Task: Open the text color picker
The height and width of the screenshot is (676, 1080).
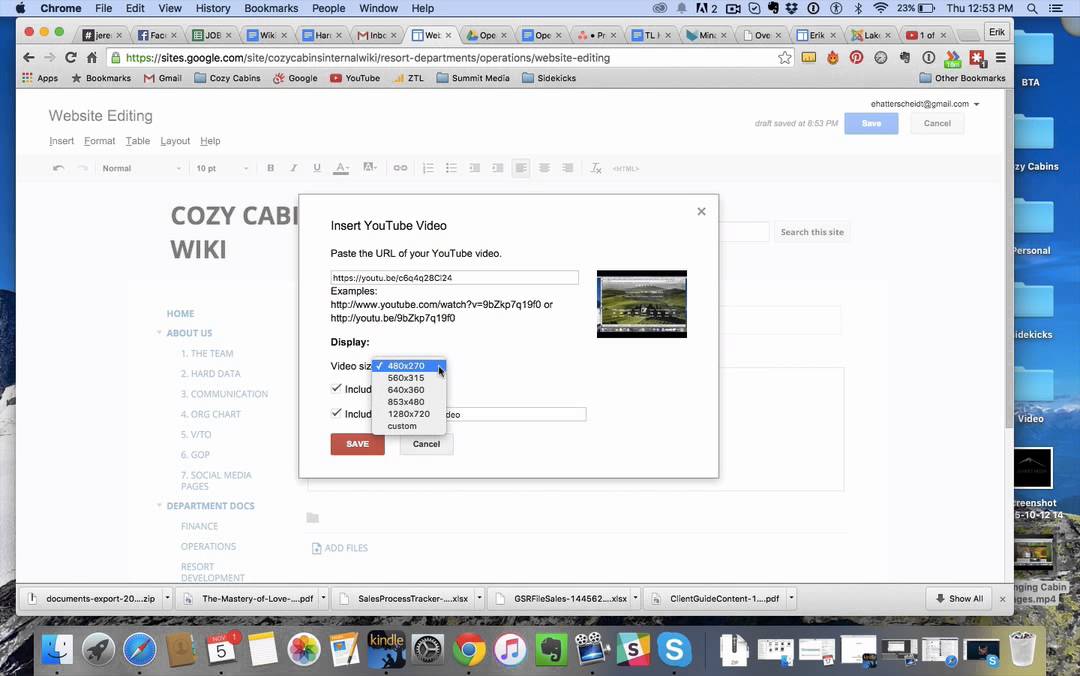Action: coord(342,168)
